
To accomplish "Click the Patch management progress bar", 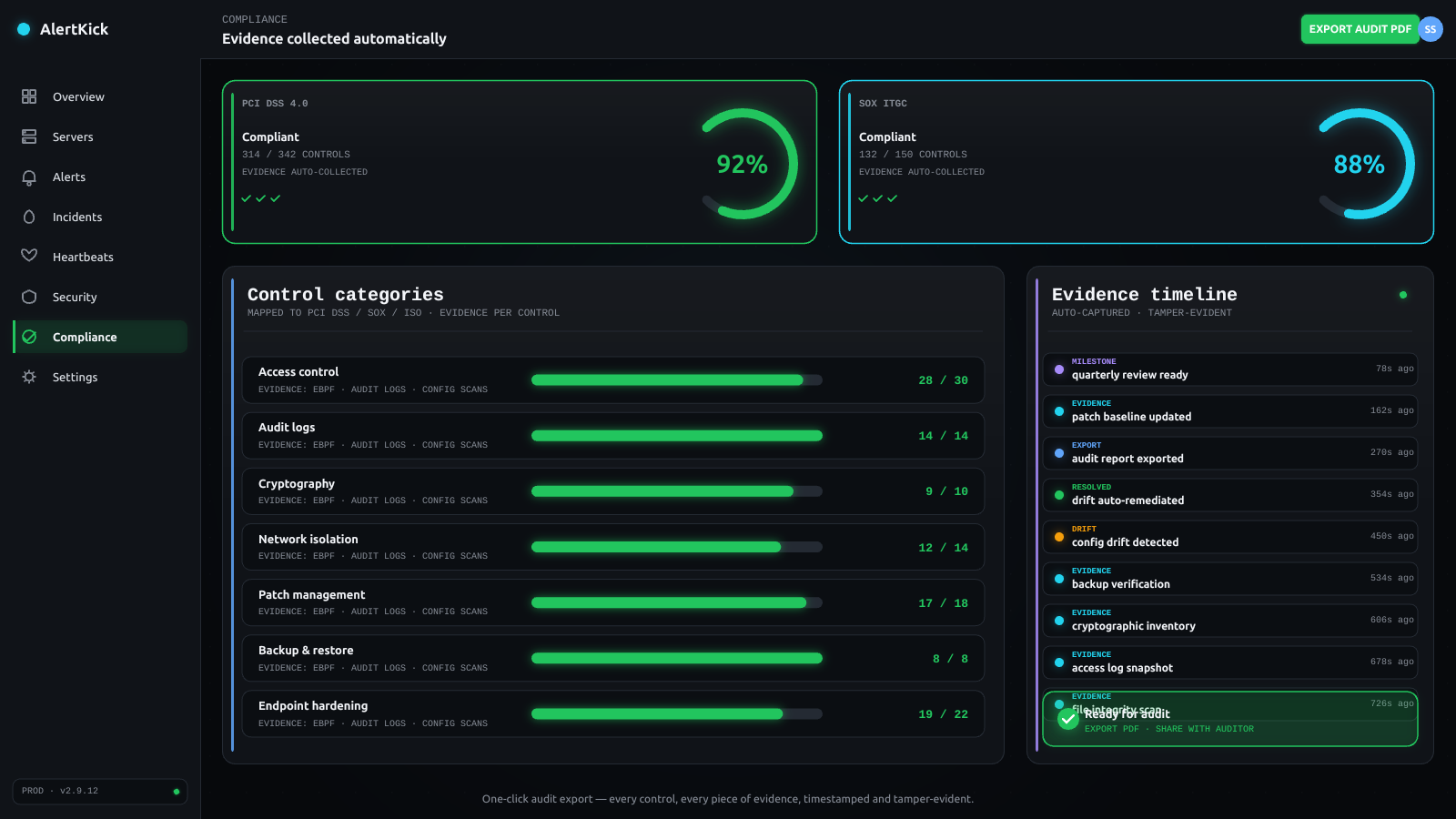I will [677, 602].
